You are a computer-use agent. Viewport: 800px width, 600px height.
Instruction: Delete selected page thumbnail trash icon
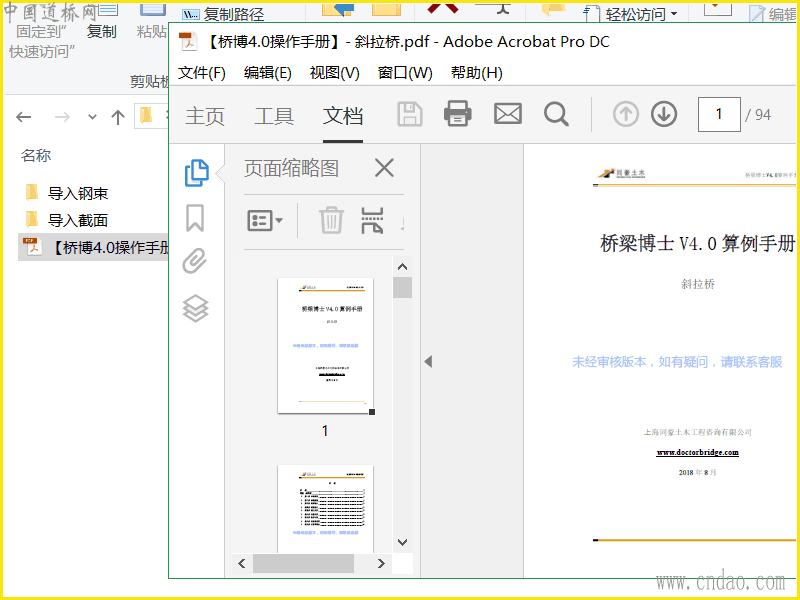point(331,220)
